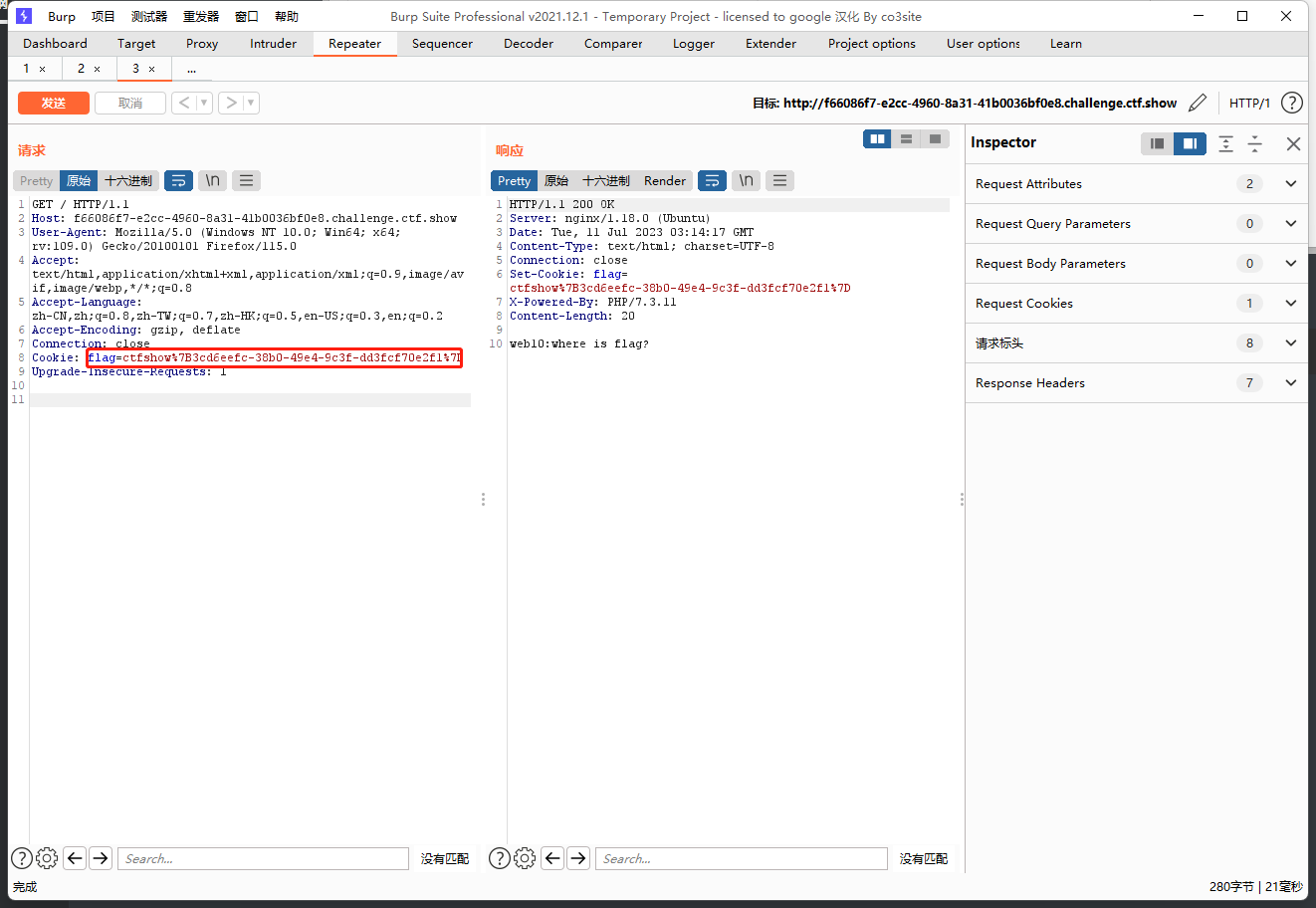The width and height of the screenshot is (1316, 908).
Task: Open request panel hamburger menu
Action: (246, 180)
